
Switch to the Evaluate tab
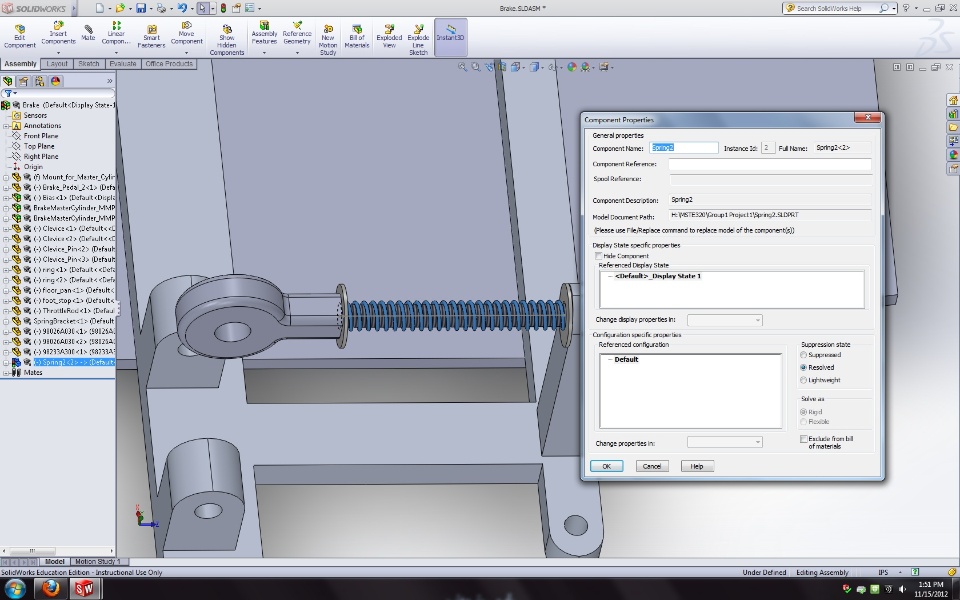point(123,64)
